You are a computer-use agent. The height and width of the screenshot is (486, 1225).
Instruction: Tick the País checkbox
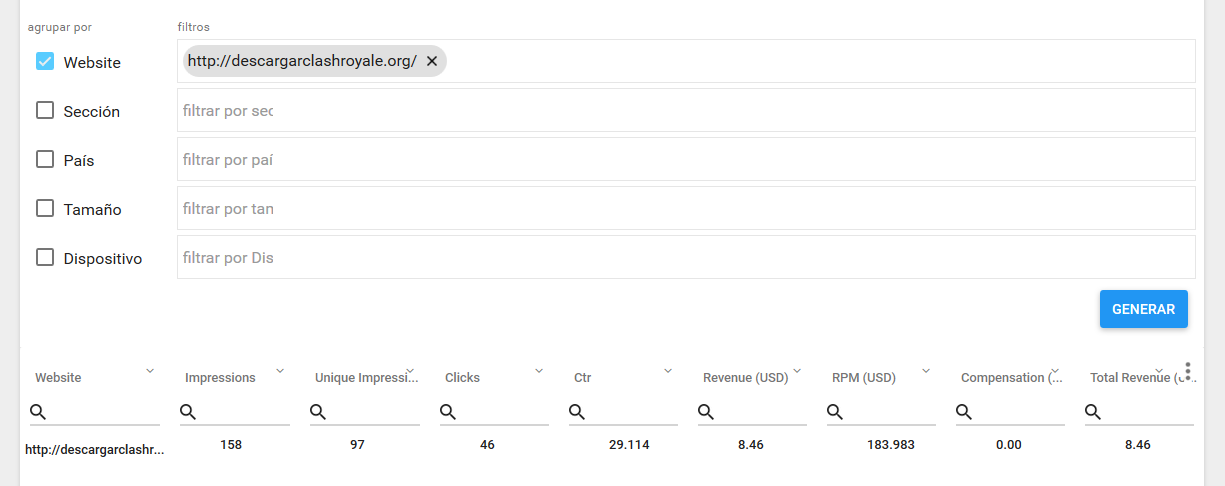(45, 159)
